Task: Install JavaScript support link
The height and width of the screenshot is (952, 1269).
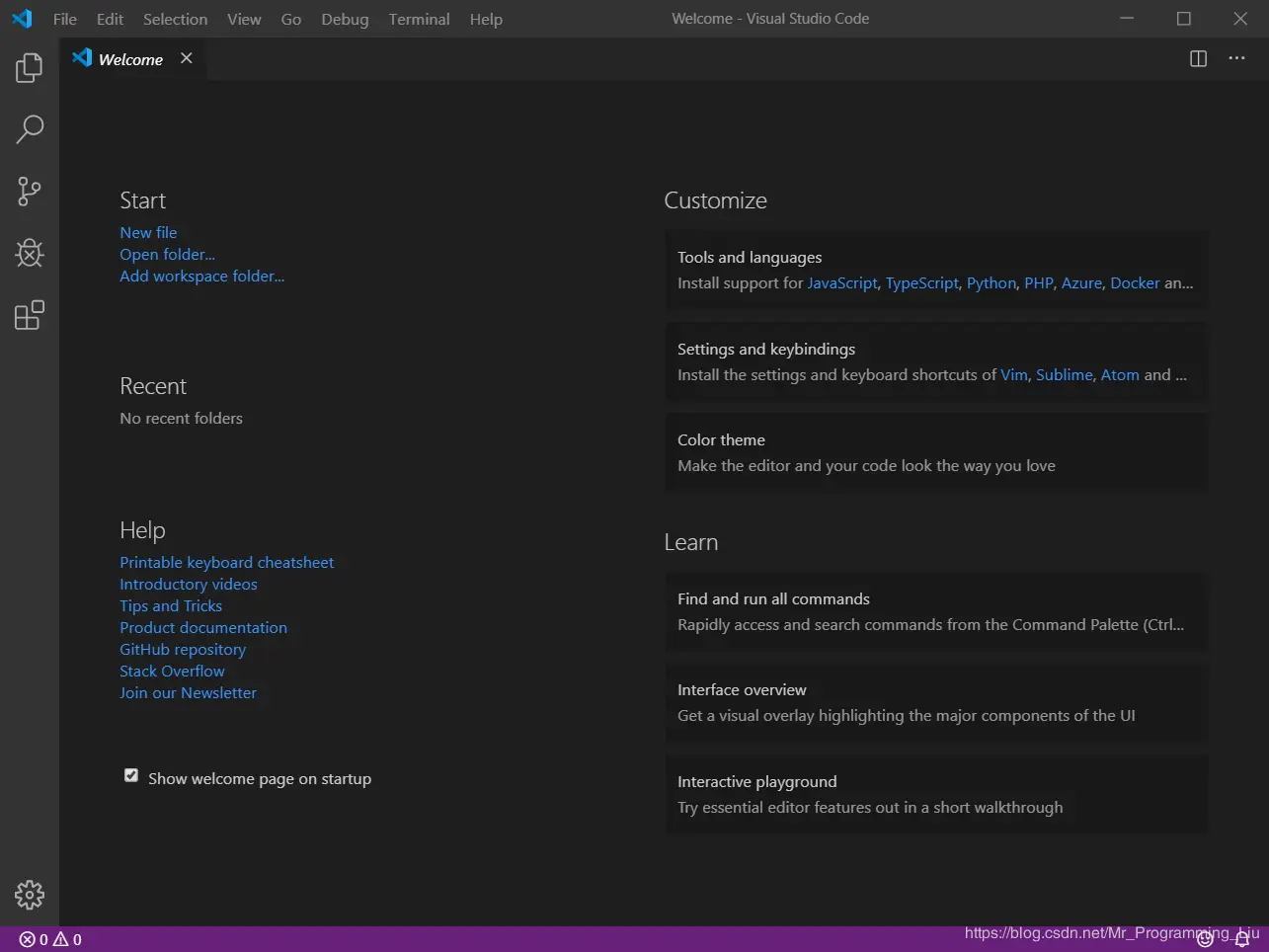Action: (x=842, y=282)
